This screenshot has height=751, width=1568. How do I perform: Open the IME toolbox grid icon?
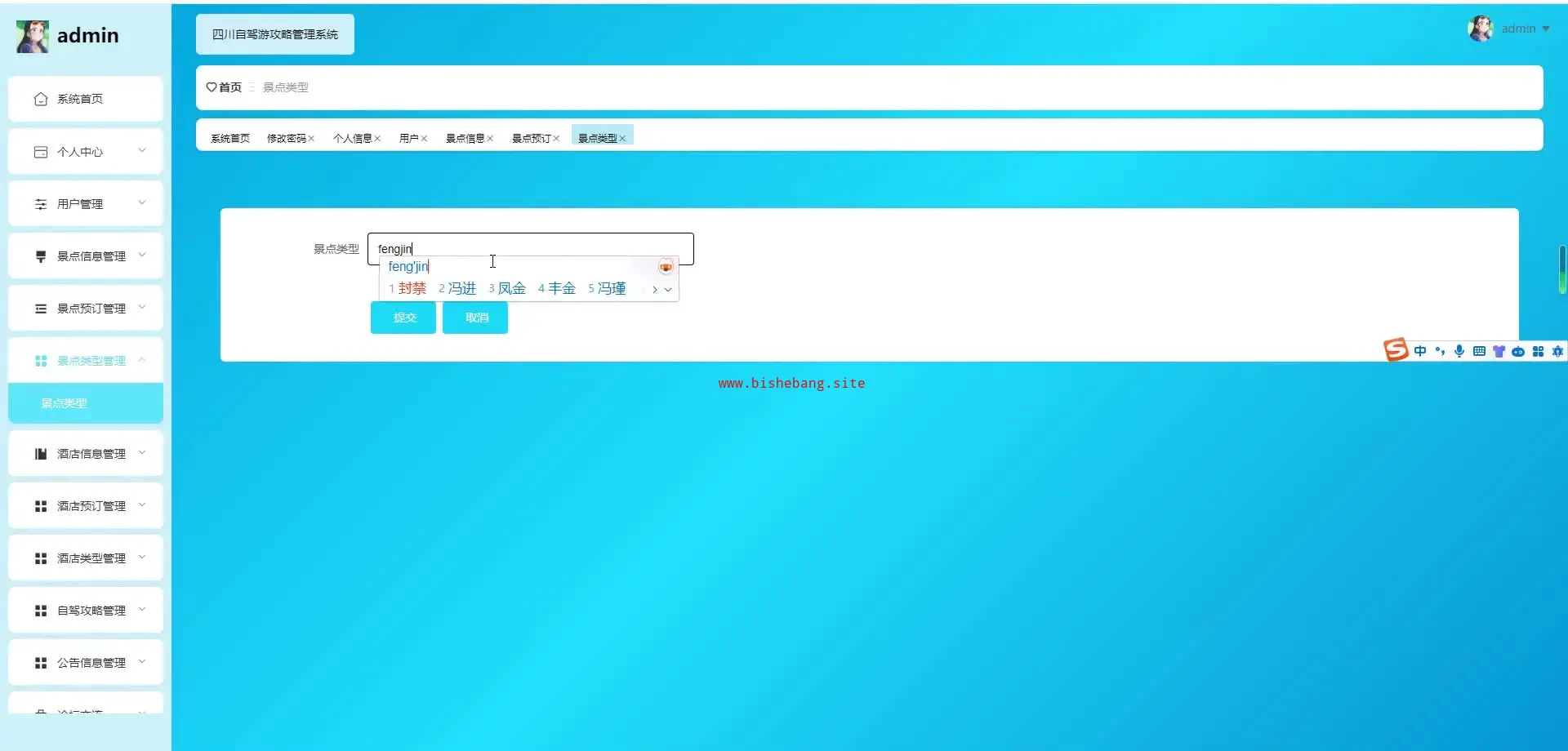(1538, 351)
